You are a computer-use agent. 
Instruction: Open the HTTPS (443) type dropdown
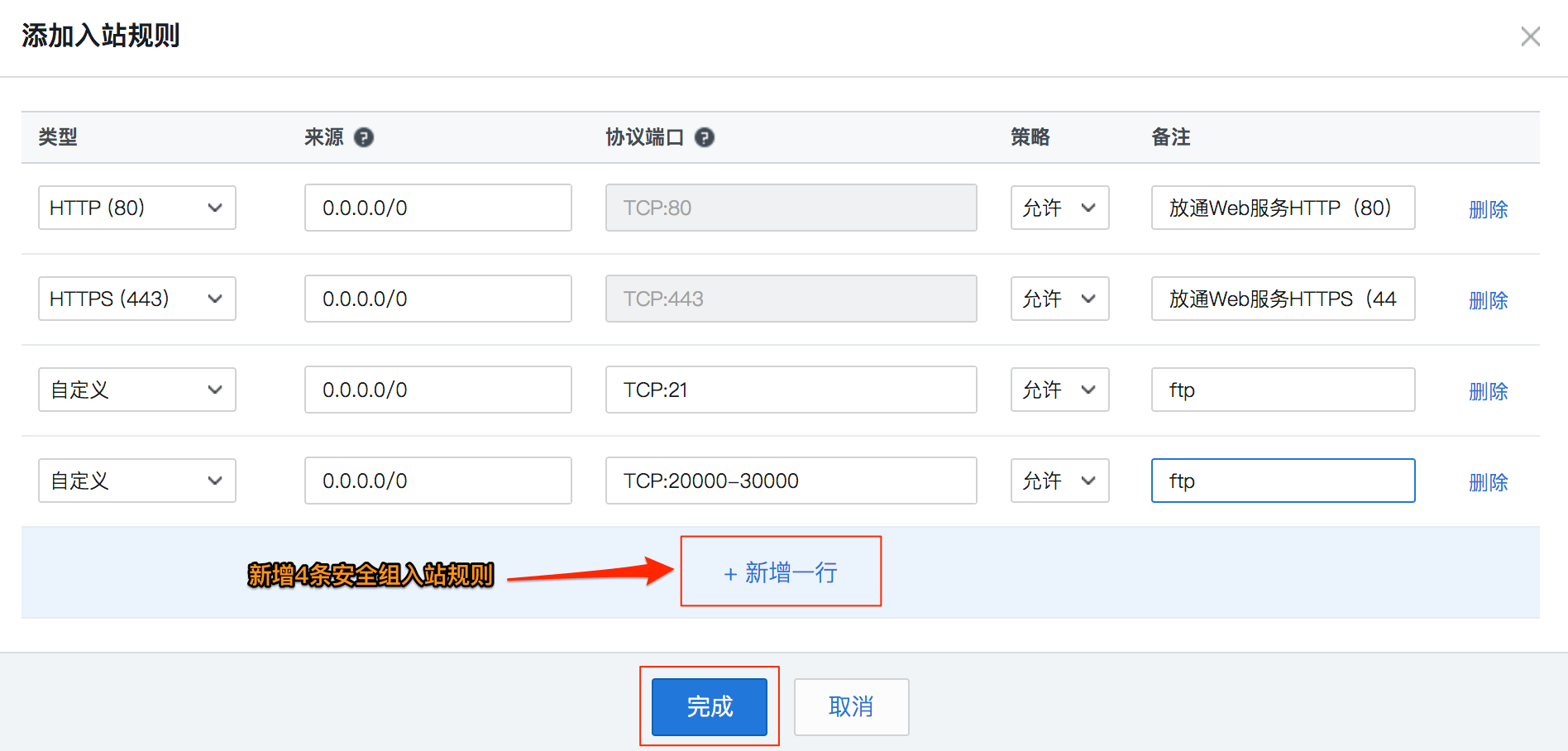coord(137,299)
